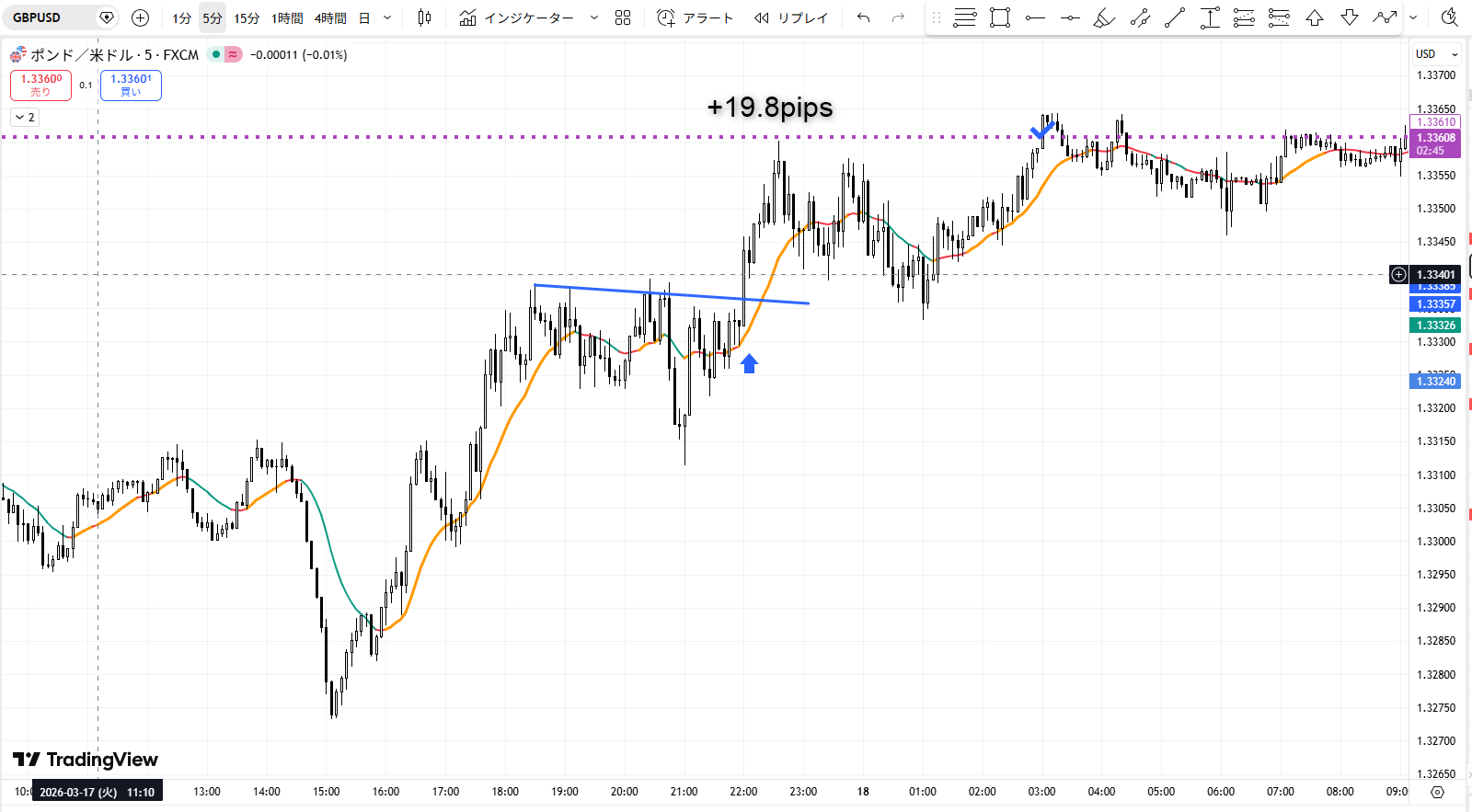The height and width of the screenshot is (812, 1472).
Task: Expand the collapsed indicator legend showing 2
Action: (25, 118)
